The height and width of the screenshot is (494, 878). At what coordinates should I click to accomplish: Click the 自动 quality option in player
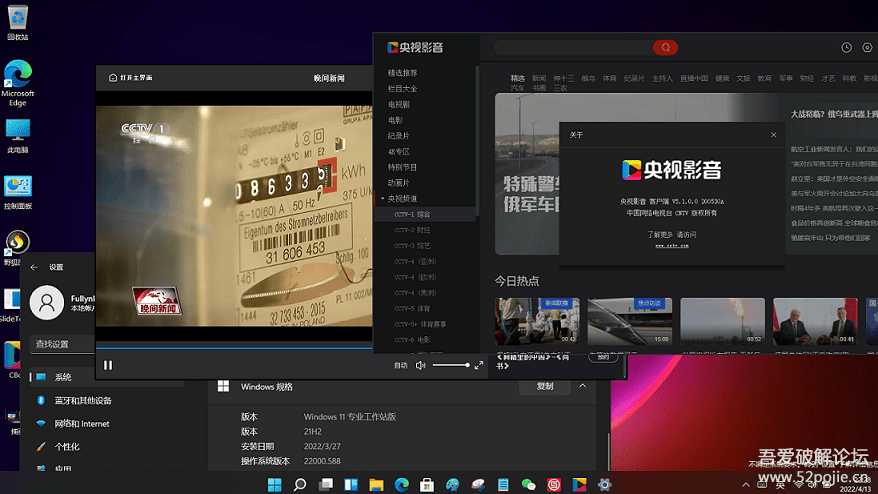coord(400,365)
